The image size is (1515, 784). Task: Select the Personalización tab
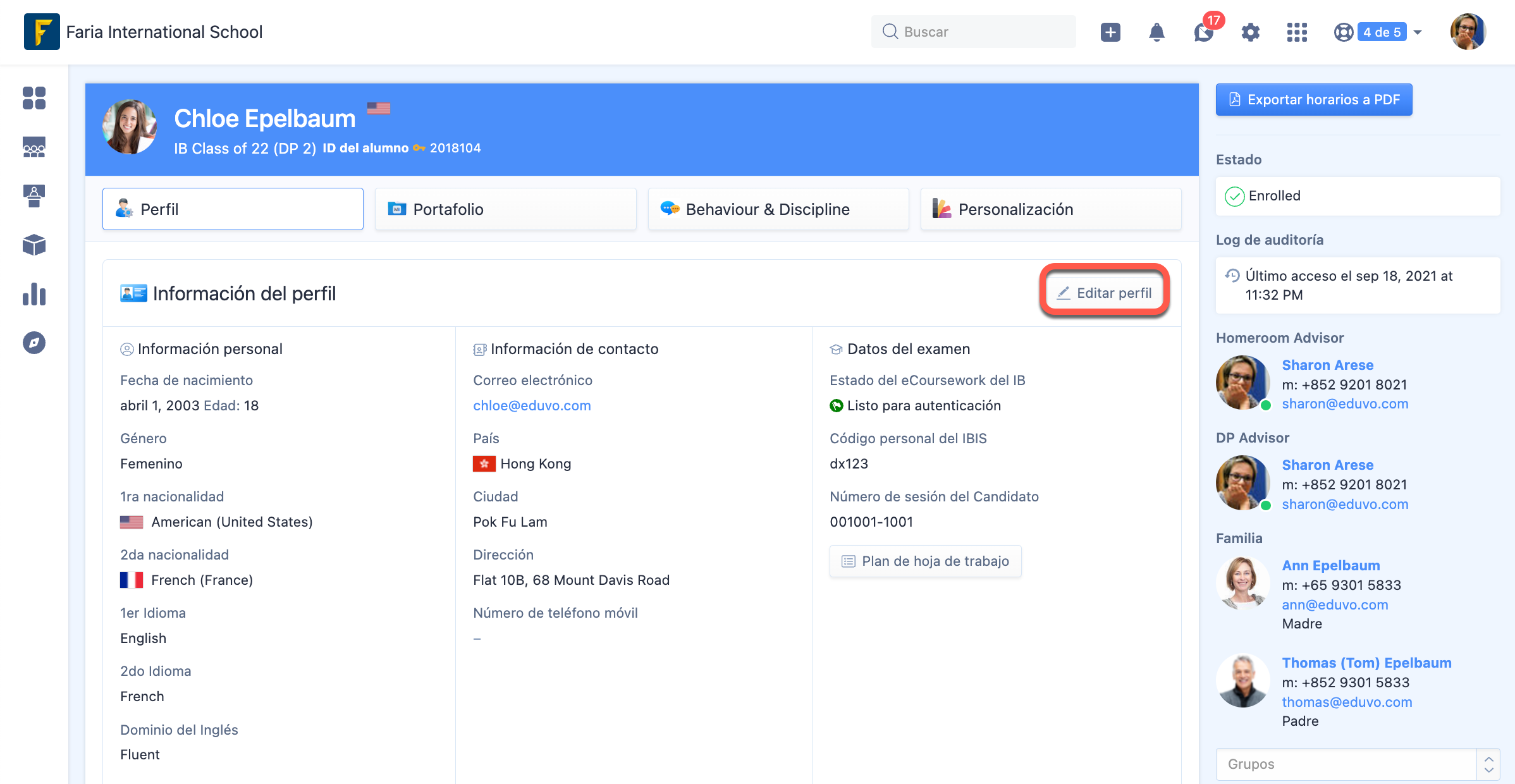click(x=1050, y=209)
